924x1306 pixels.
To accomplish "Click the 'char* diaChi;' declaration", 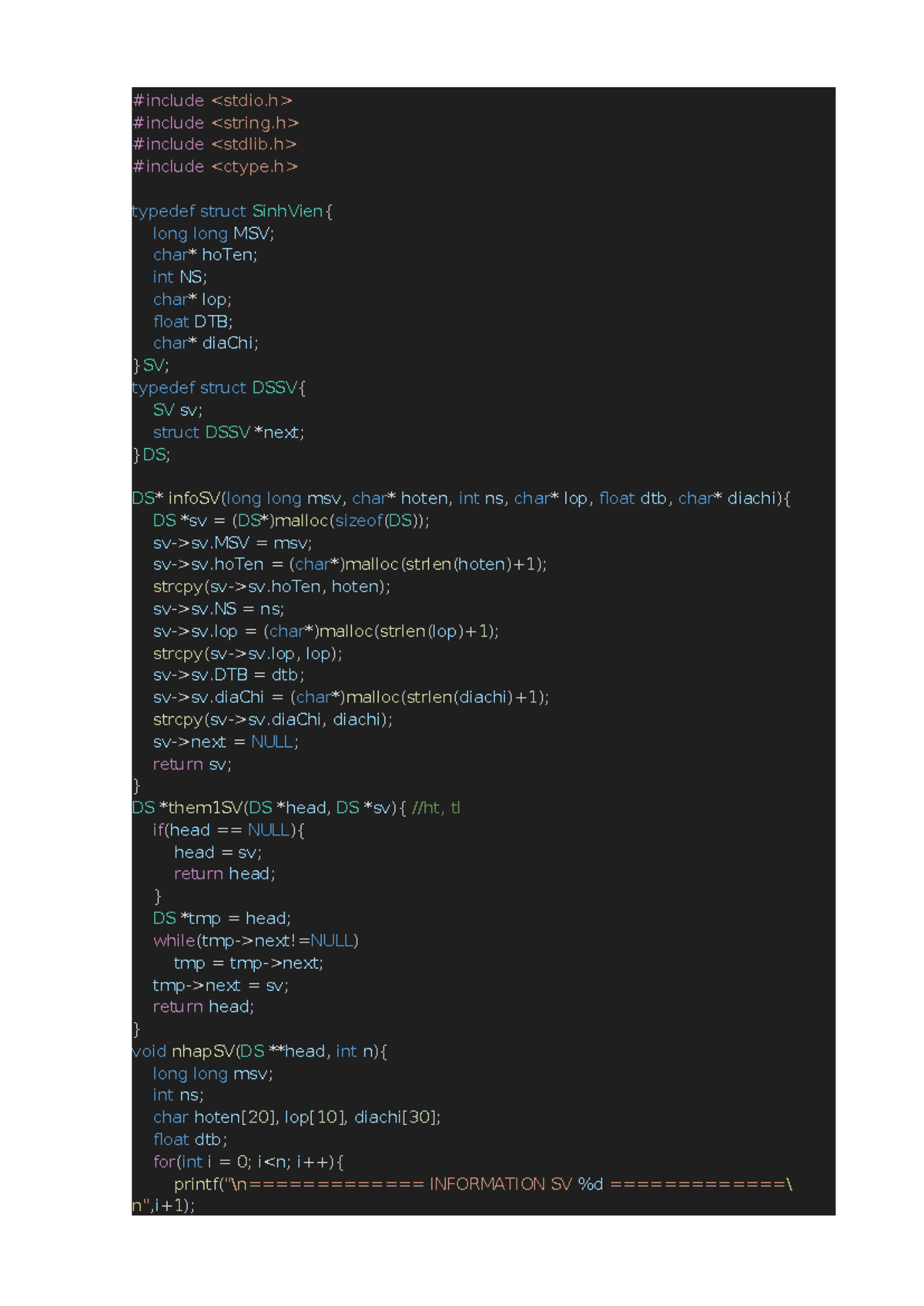I will [x=206, y=343].
